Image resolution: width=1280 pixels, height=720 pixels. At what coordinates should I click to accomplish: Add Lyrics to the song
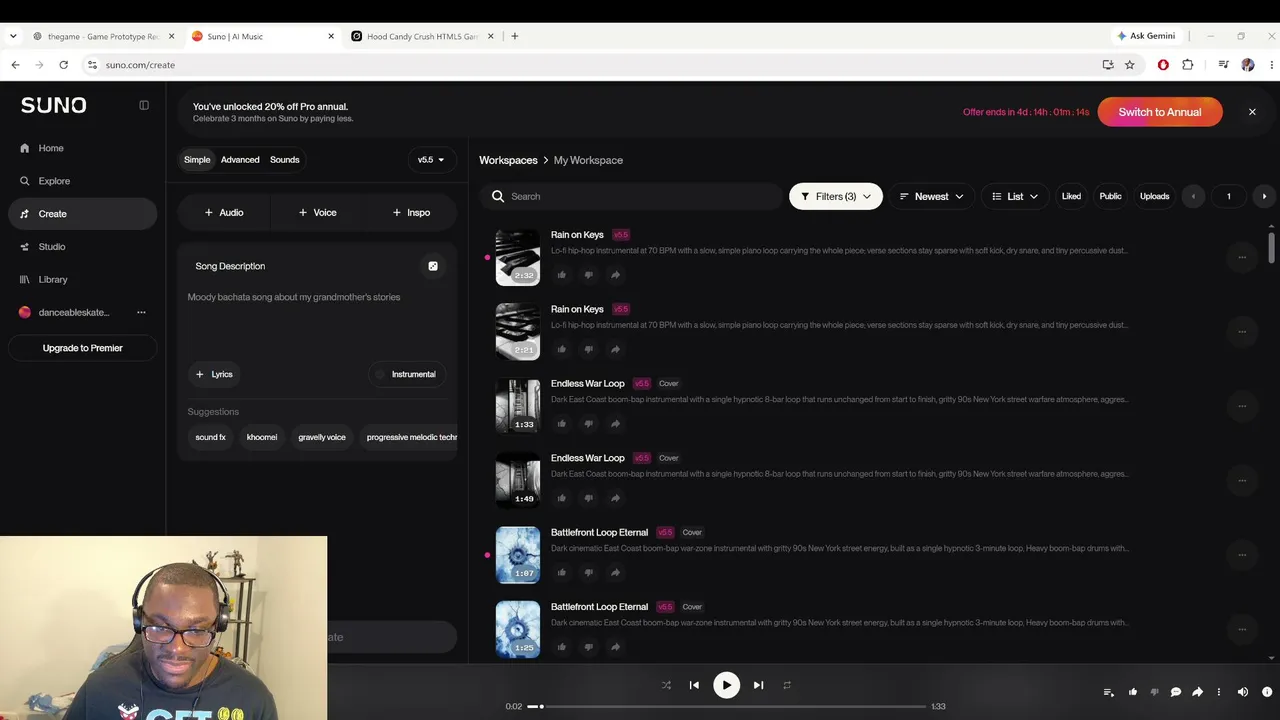pos(215,374)
